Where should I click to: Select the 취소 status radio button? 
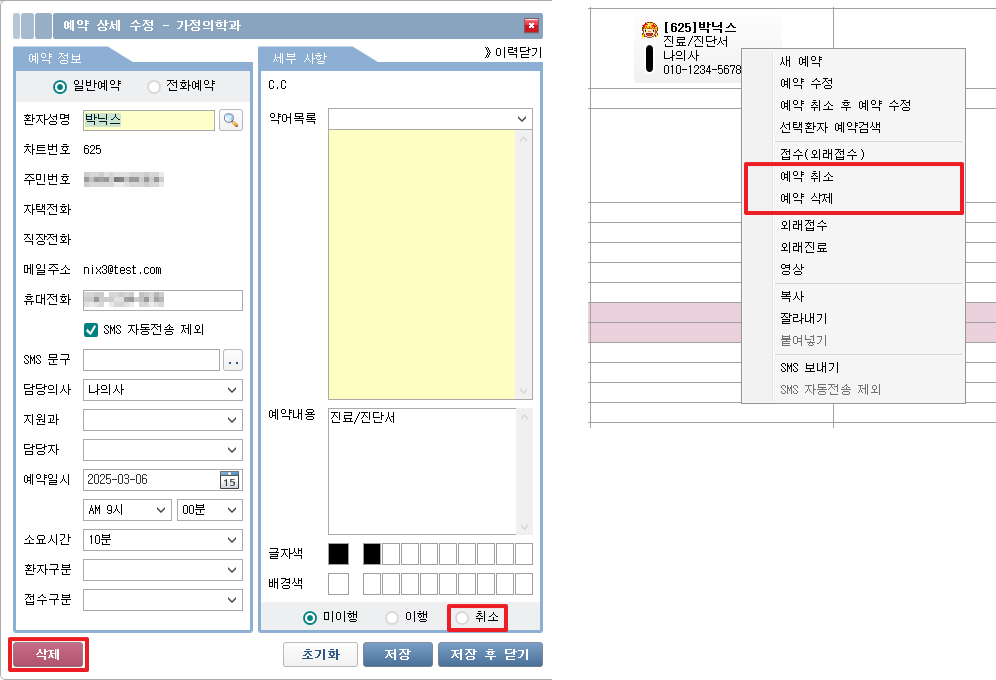point(462,618)
